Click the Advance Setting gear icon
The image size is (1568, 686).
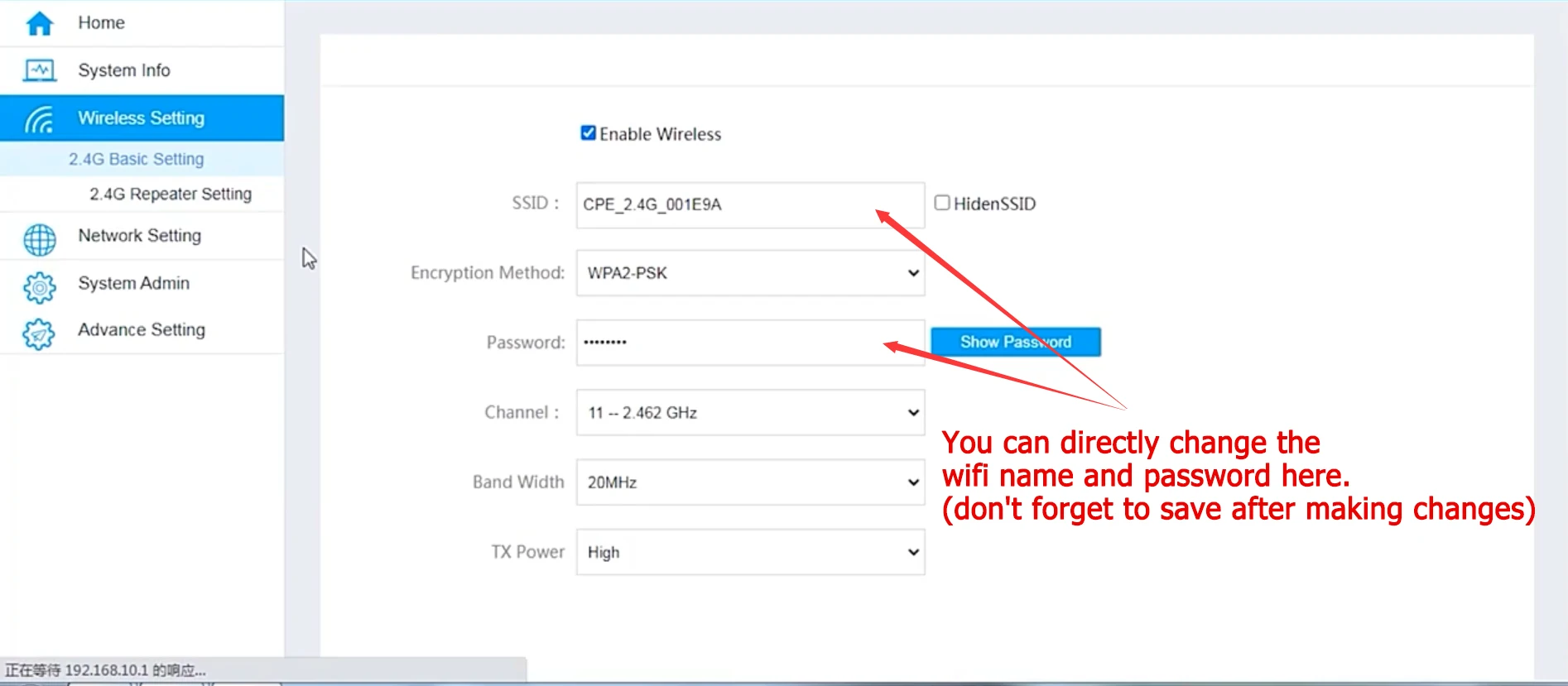pos(39,334)
